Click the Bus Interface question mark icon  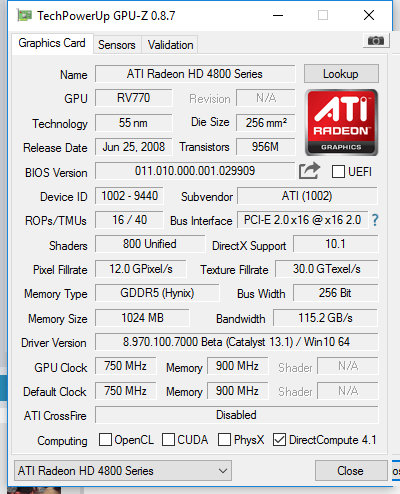point(375,220)
